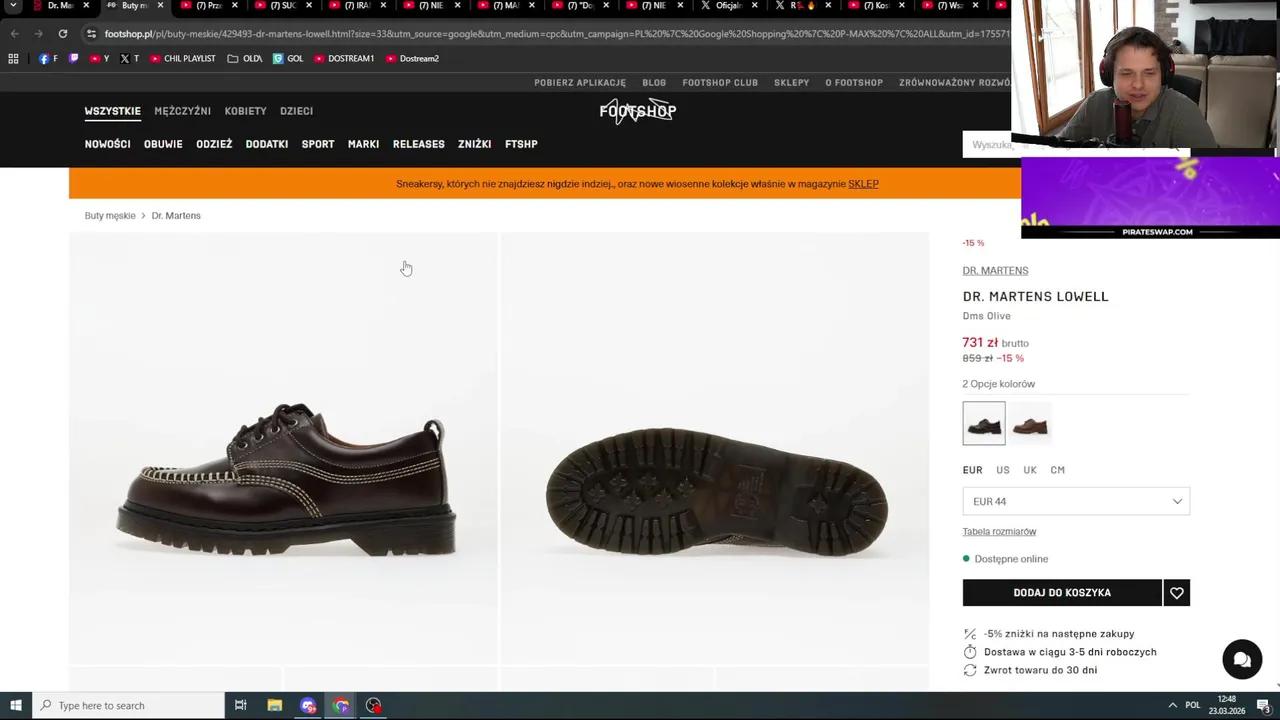Image resolution: width=1280 pixels, height=720 pixels.
Task: Show hidden system tray icons
Action: point(1172,706)
